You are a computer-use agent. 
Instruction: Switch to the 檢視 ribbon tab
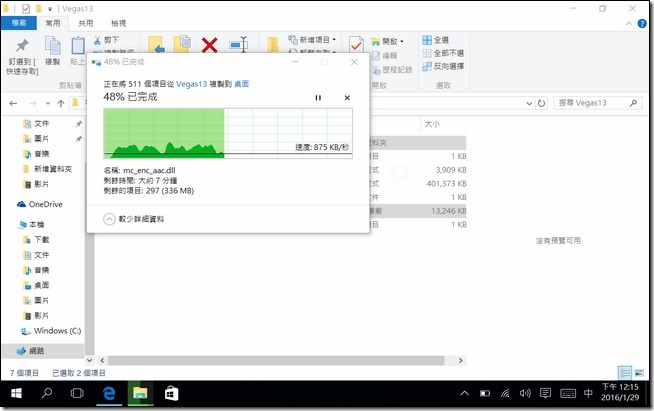(x=118, y=23)
